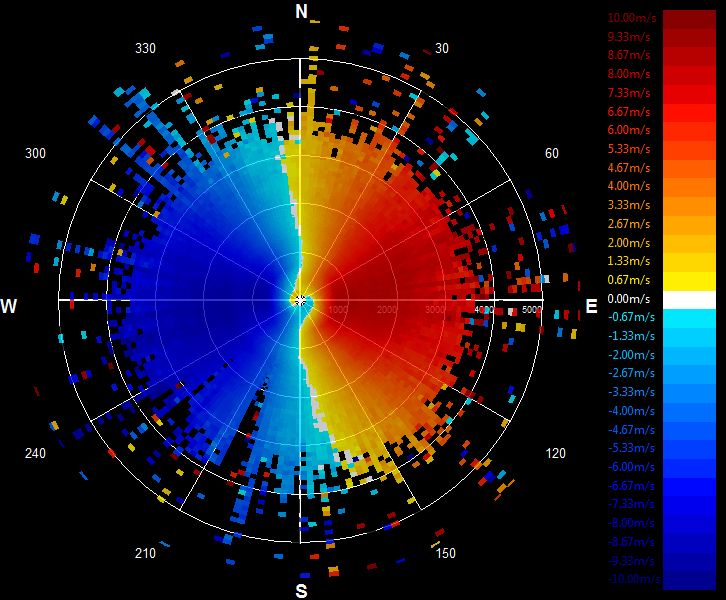The image size is (726, 600).
Task: Click the 6.00m/s legend label
Action: coord(629,130)
